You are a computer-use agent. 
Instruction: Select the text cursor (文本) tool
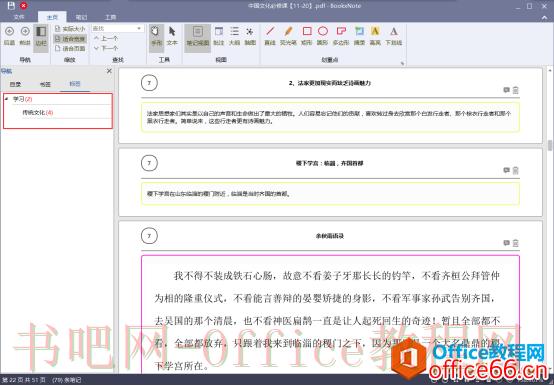(172, 36)
